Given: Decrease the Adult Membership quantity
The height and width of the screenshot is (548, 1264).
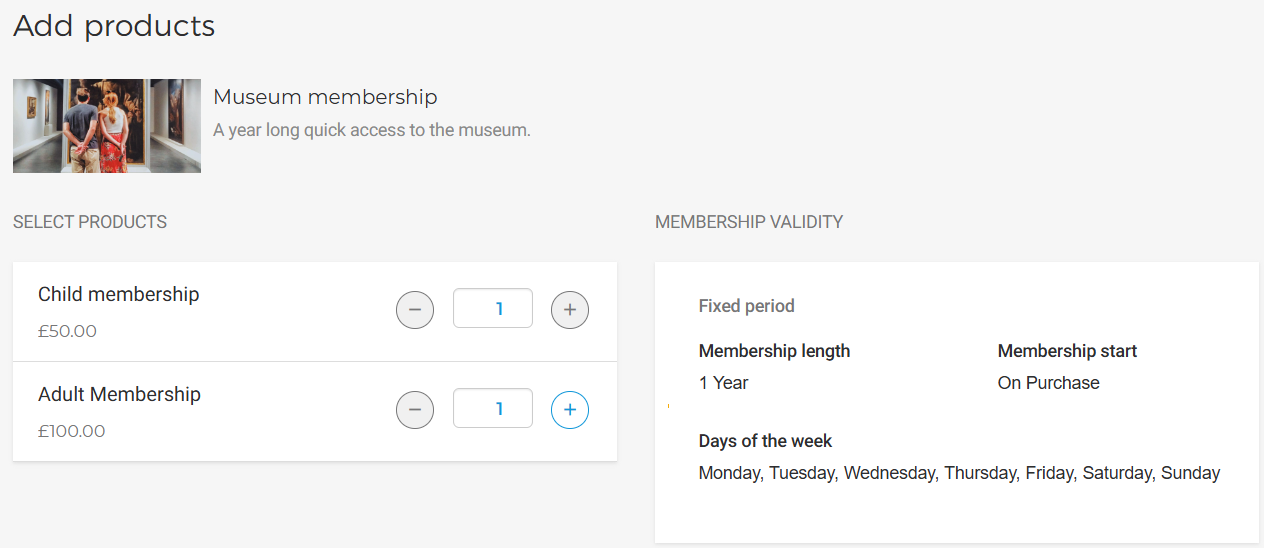Looking at the screenshot, I should point(415,410).
